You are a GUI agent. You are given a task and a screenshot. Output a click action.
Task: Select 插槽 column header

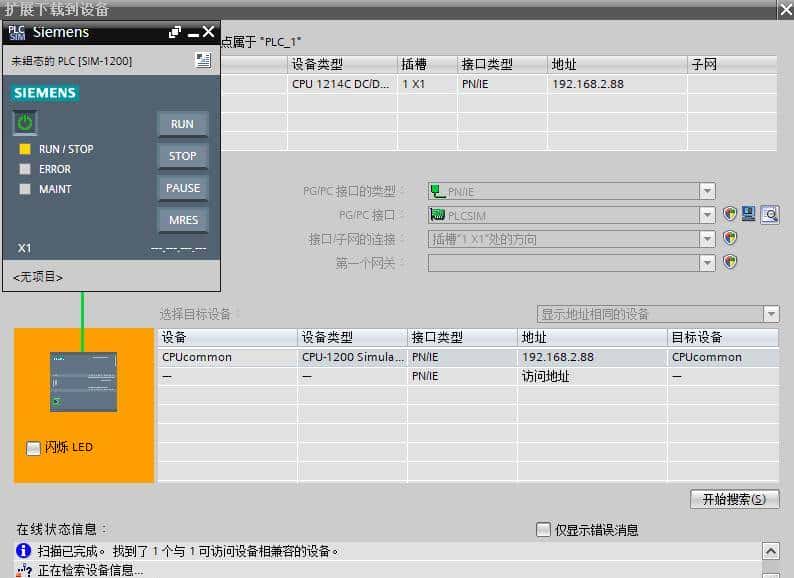tap(427, 64)
